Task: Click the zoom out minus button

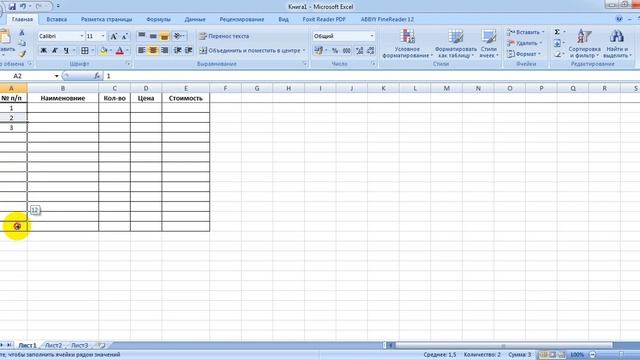Action: click(x=593, y=355)
